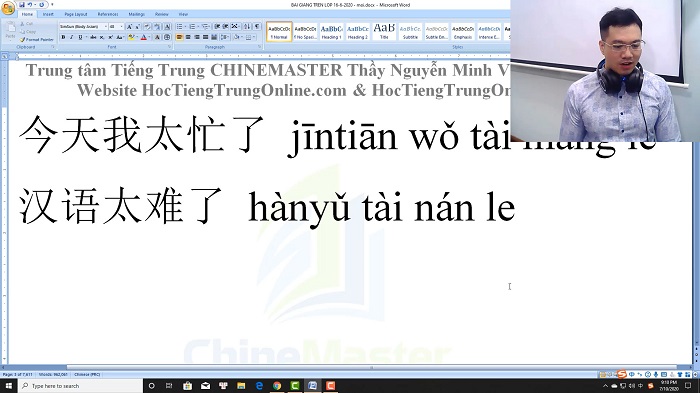Viewport: 700px width, 393px height.
Task: Open Microsoft Edge from taskbar
Action: [x=259, y=385]
